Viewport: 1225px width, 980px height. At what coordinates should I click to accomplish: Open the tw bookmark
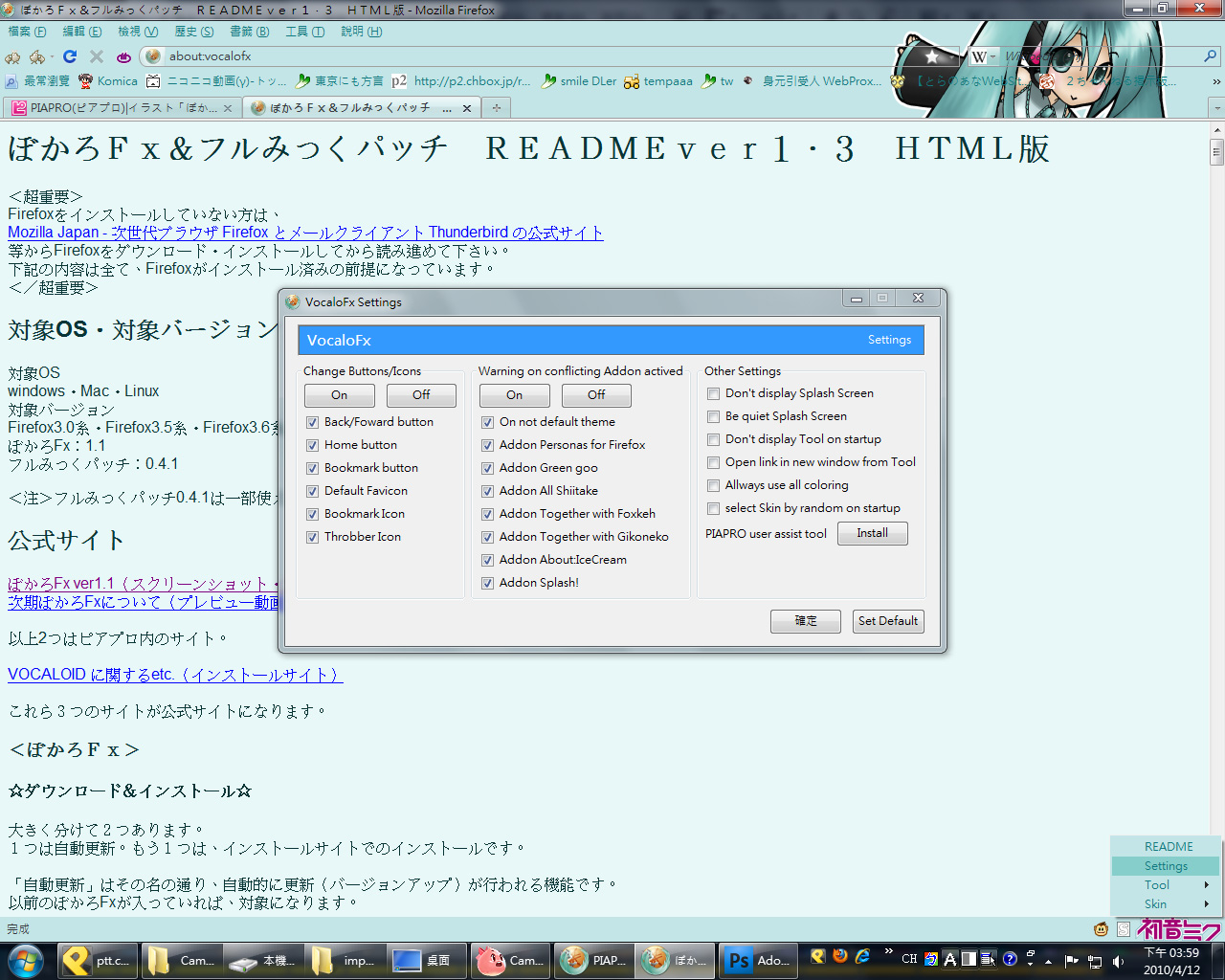point(718,81)
